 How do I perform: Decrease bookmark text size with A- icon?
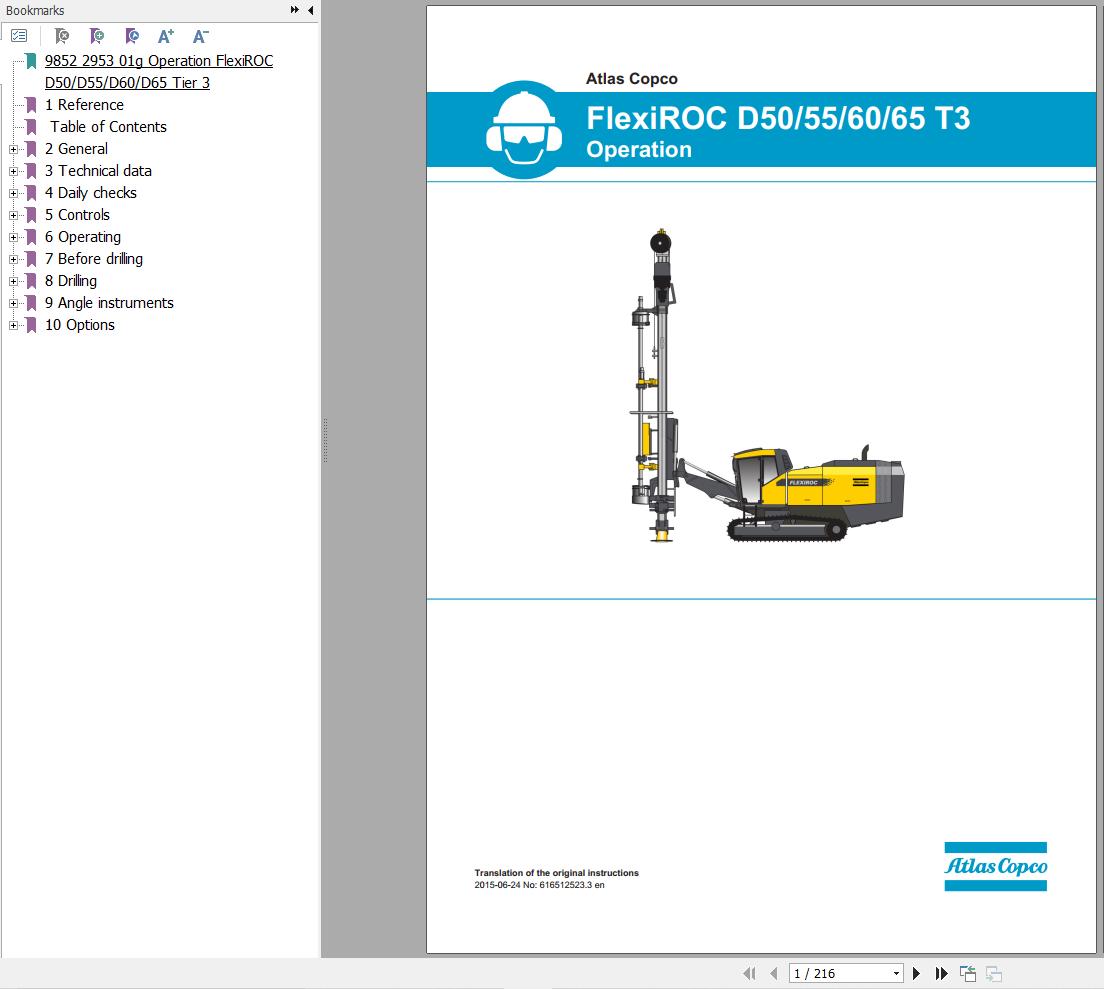pyautogui.click(x=199, y=35)
